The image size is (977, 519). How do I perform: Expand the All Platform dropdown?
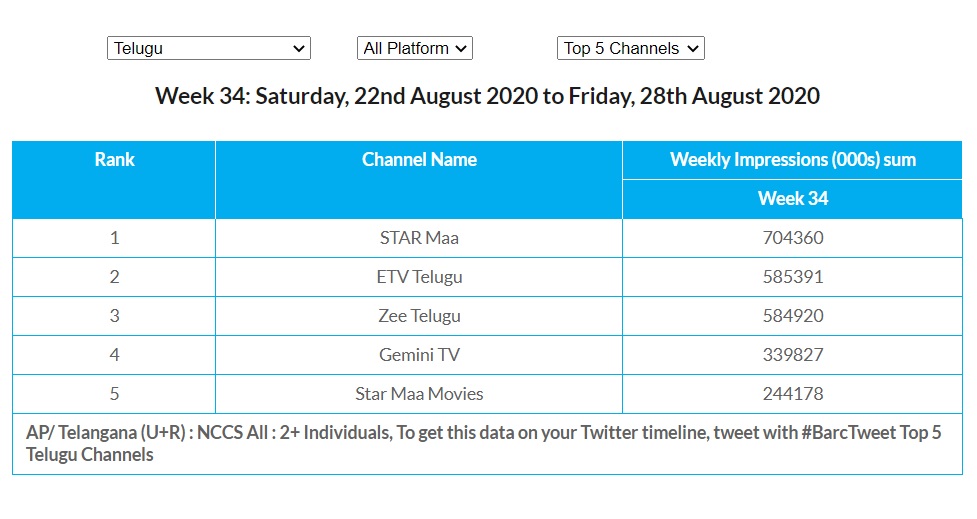pos(414,48)
